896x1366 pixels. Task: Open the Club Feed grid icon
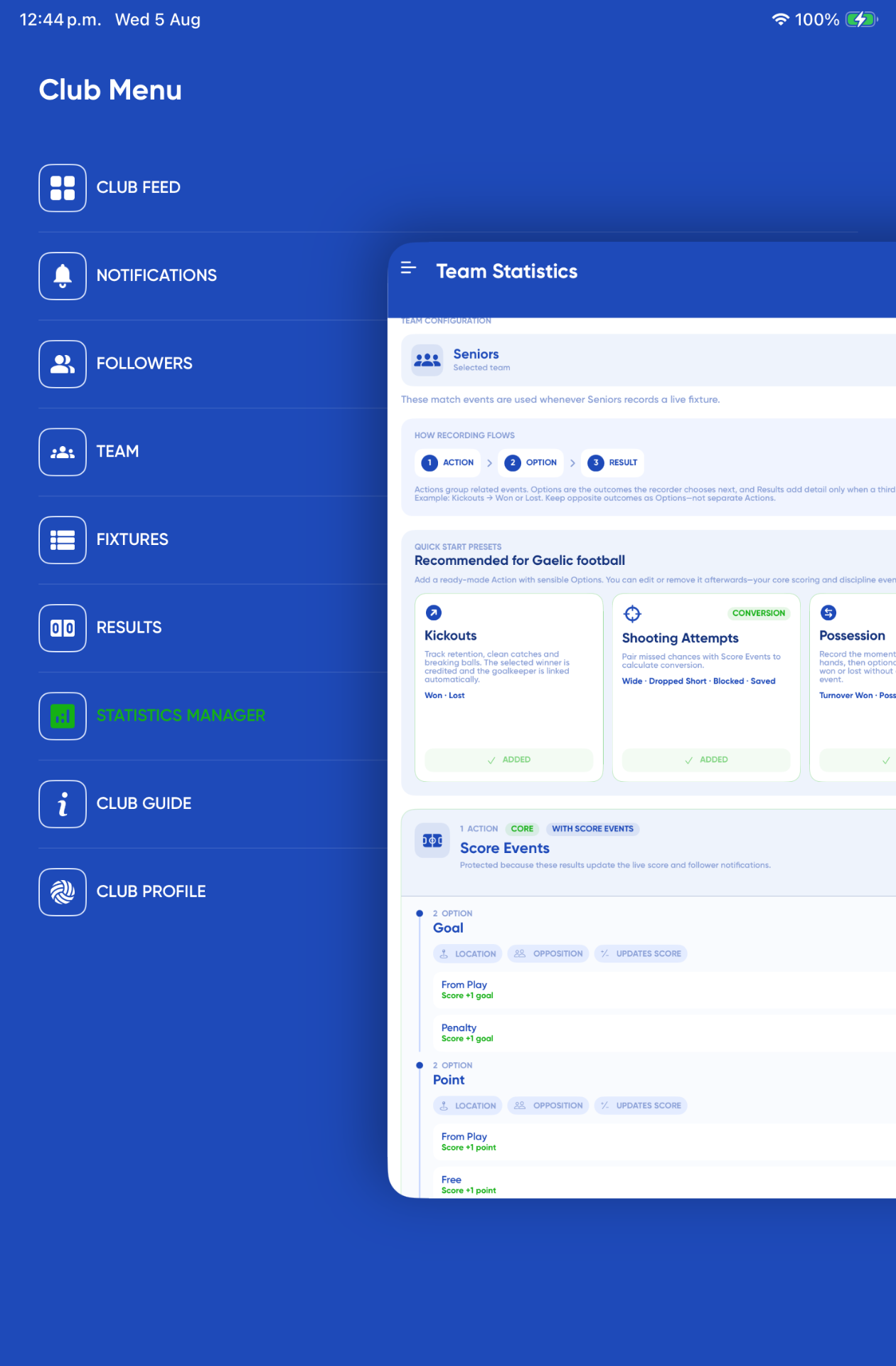(x=63, y=188)
